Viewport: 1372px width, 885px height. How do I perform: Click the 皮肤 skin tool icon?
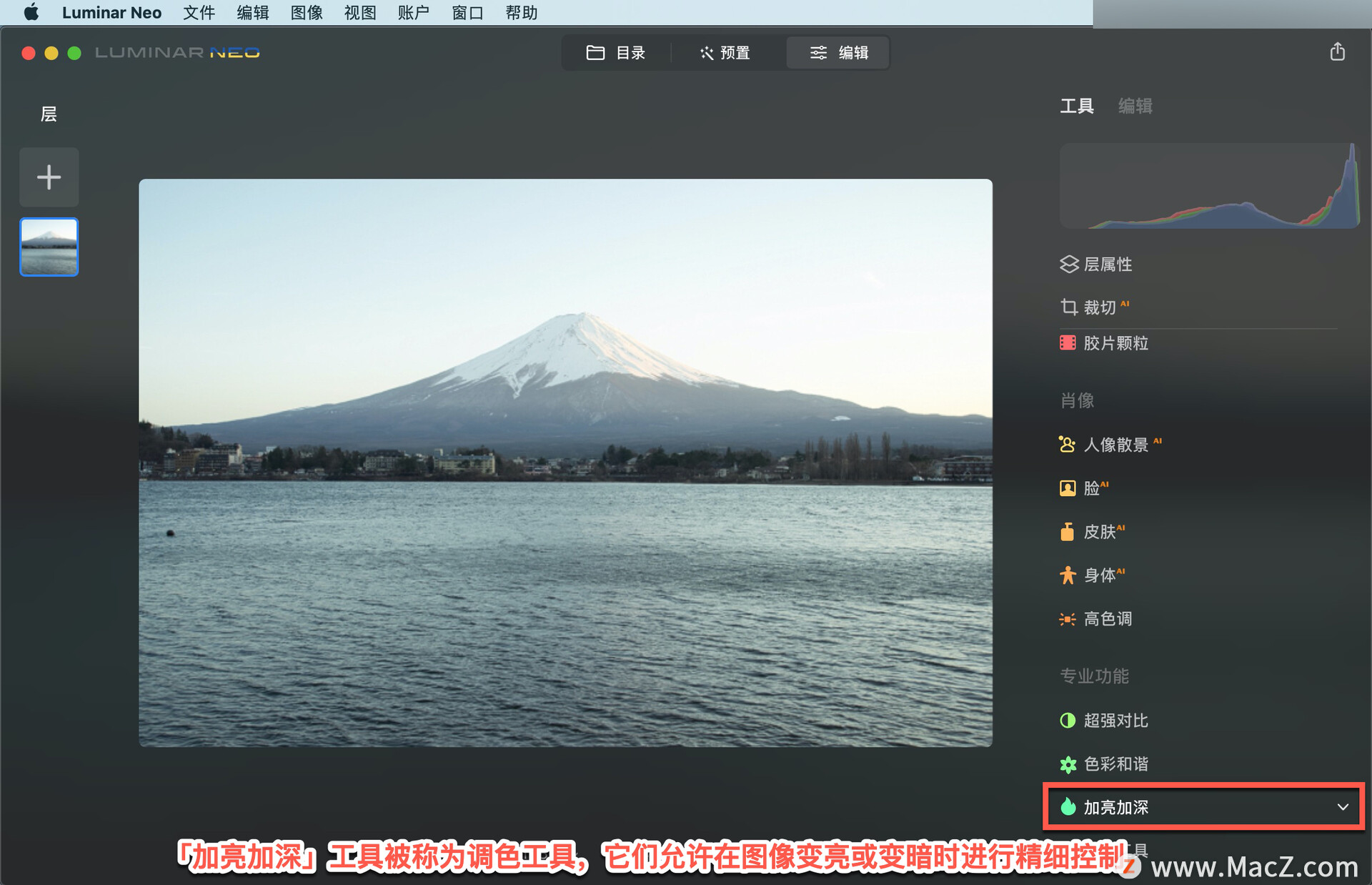1067,532
